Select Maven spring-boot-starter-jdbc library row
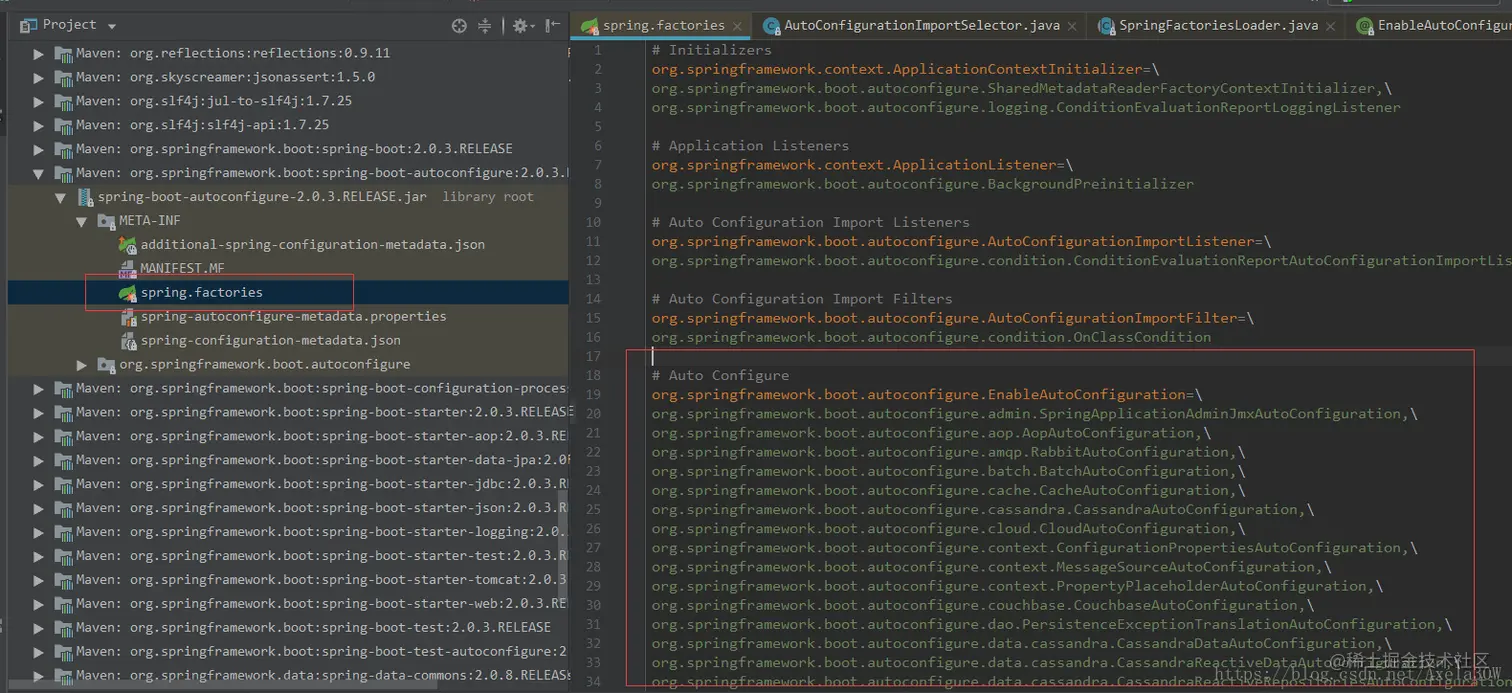 pos(288,484)
